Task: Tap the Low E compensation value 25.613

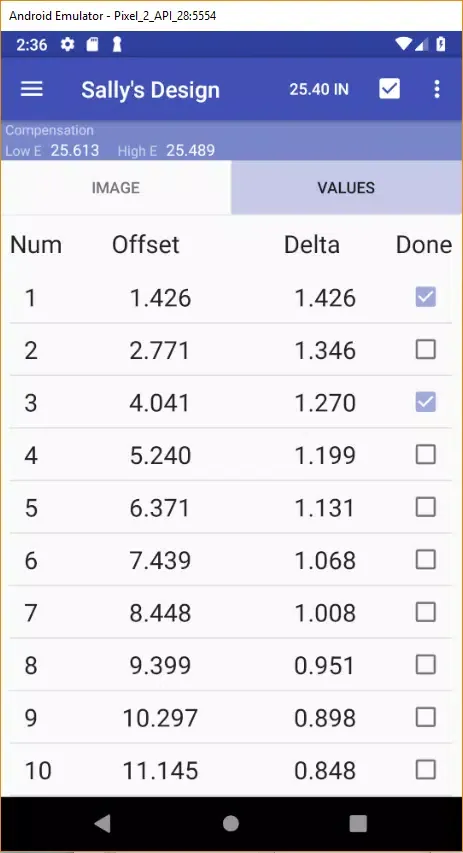Action: (x=75, y=151)
